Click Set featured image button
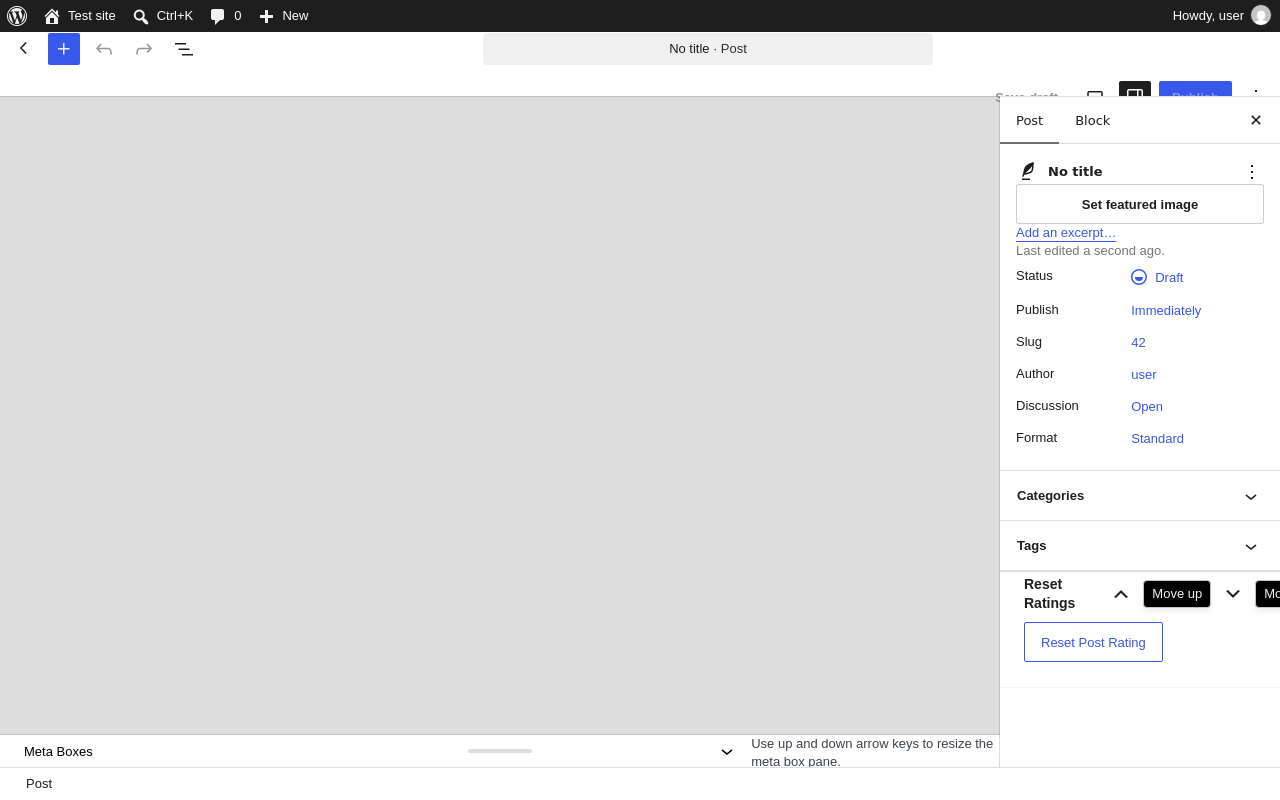The width and height of the screenshot is (1280, 800). 1140,204
